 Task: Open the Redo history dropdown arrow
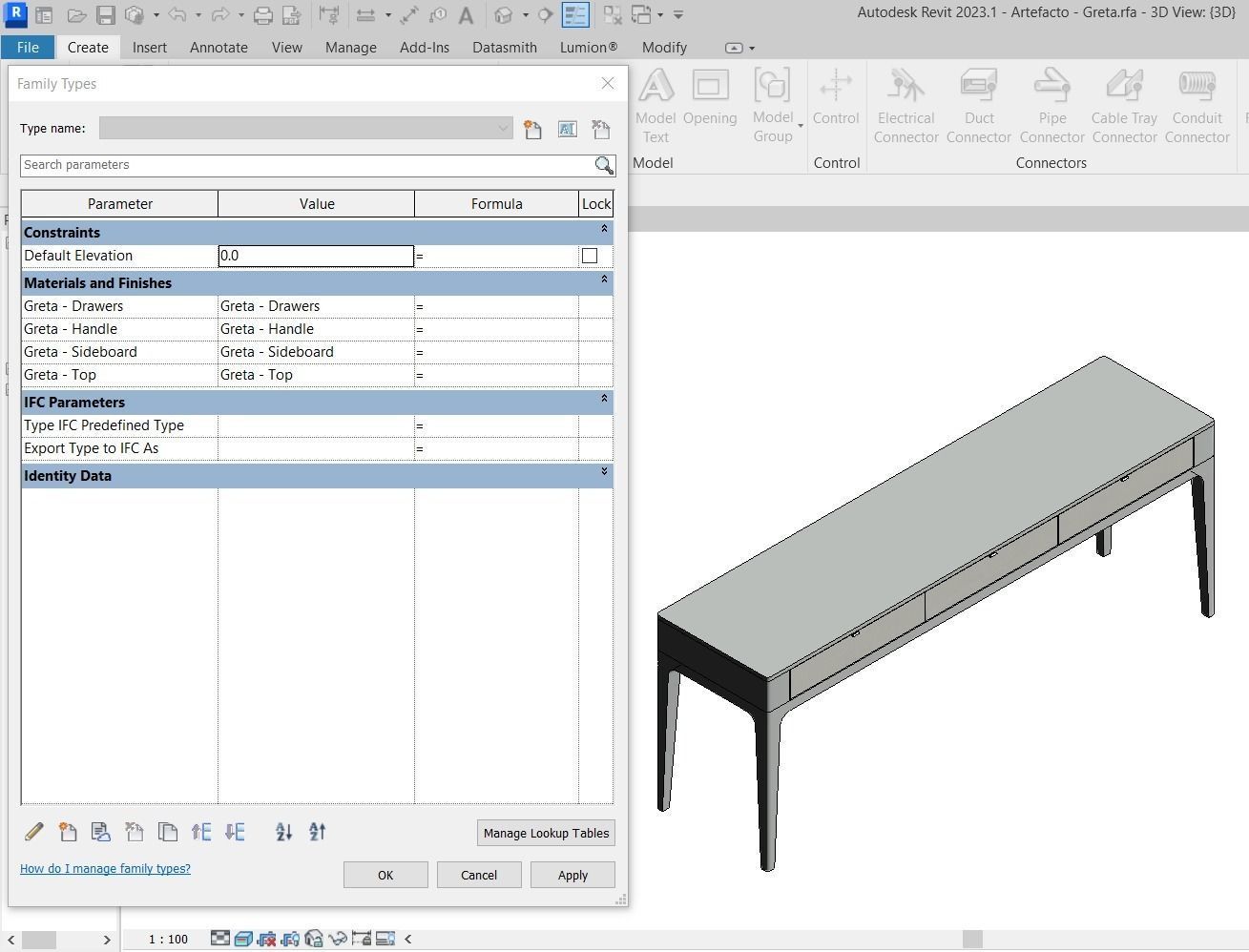(x=241, y=15)
